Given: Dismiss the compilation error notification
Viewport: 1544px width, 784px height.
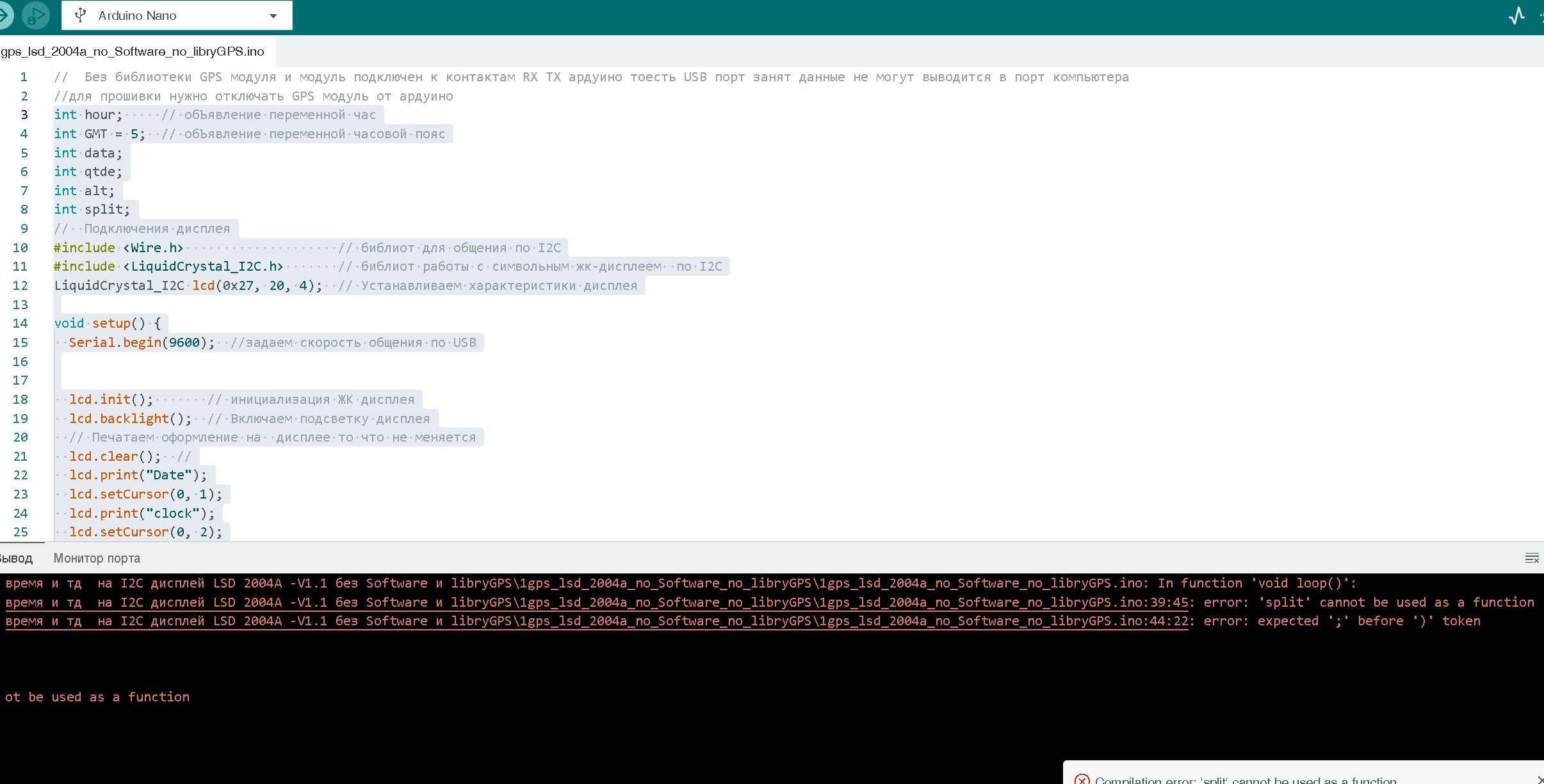Looking at the screenshot, I should (x=1540, y=779).
